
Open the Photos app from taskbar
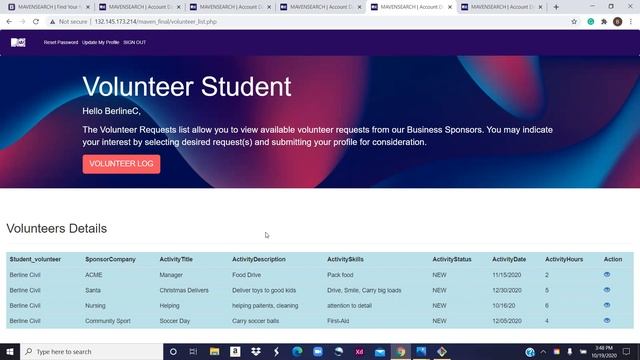point(421,351)
